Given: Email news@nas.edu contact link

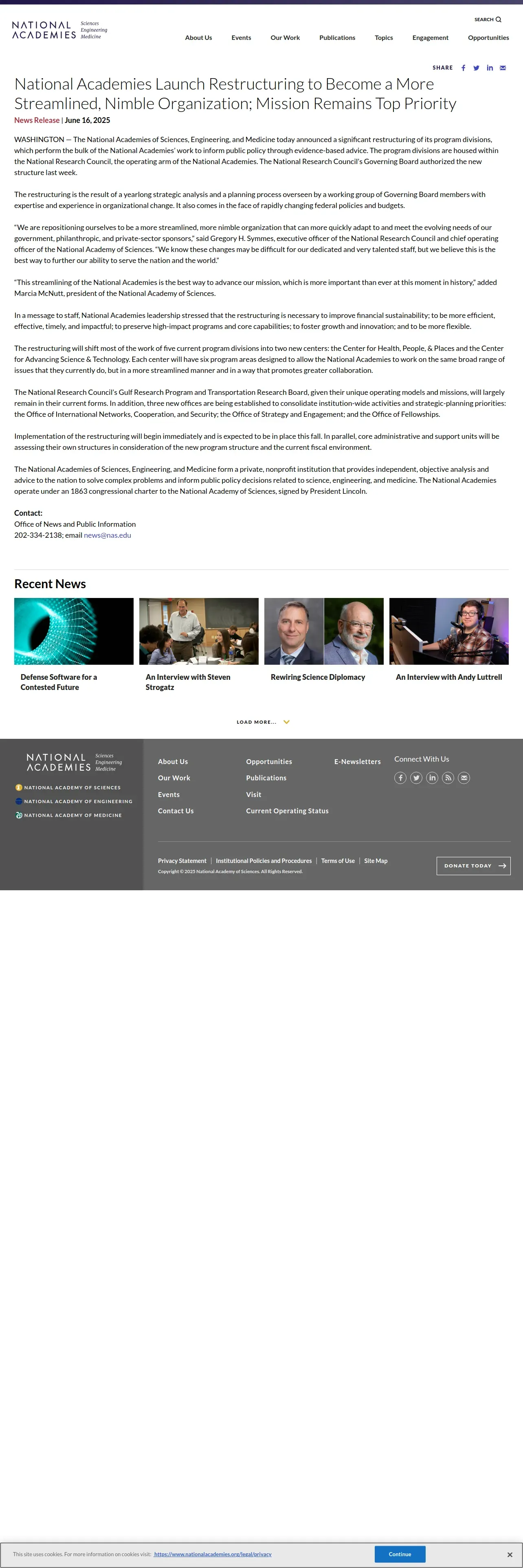Looking at the screenshot, I should pyautogui.click(x=107, y=535).
